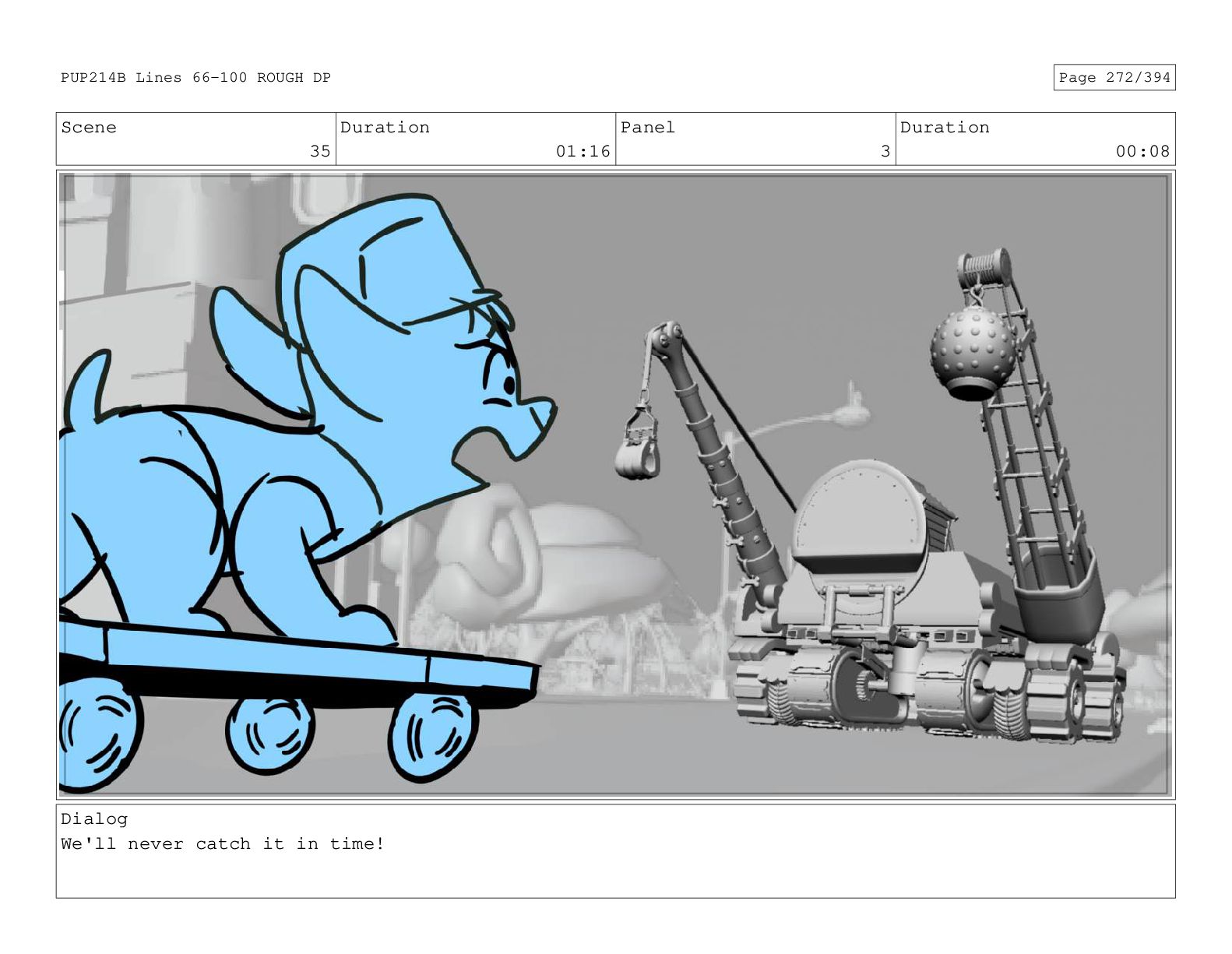Viewport: 1232px width, 954px height.
Task: Click the panel number value '3'
Action: (x=885, y=151)
